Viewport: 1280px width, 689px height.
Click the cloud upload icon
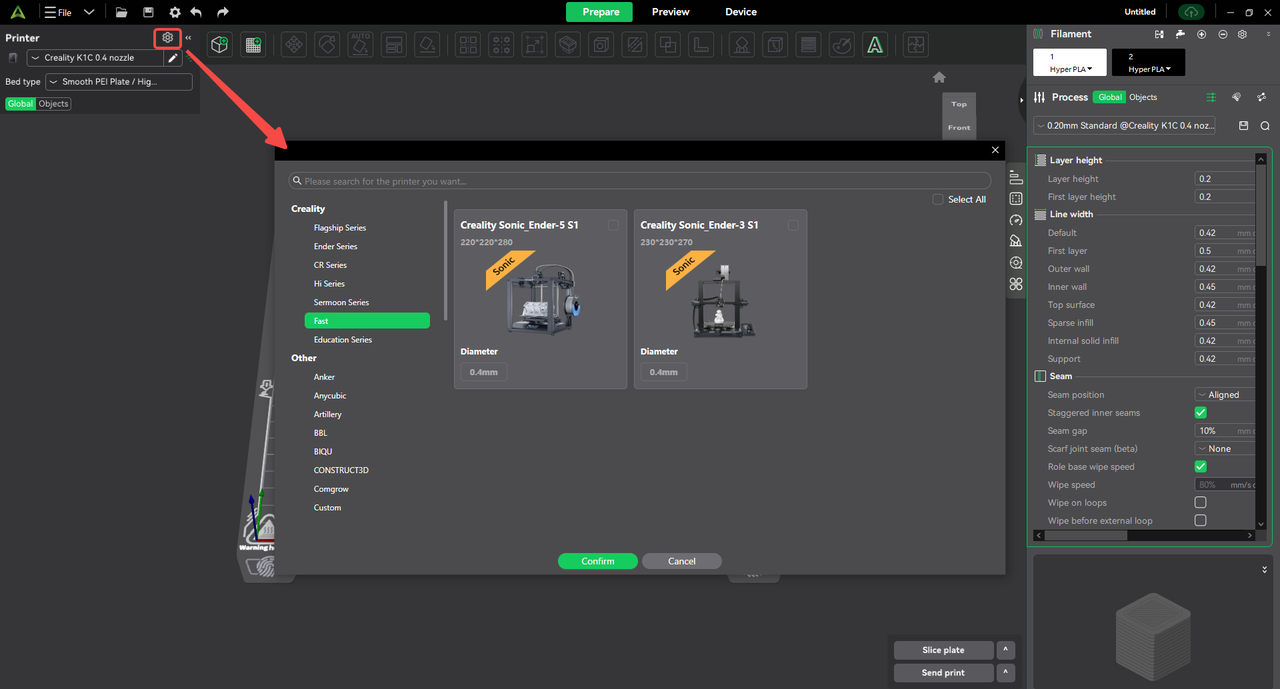pyautogui.click(x=1190, y=12)
